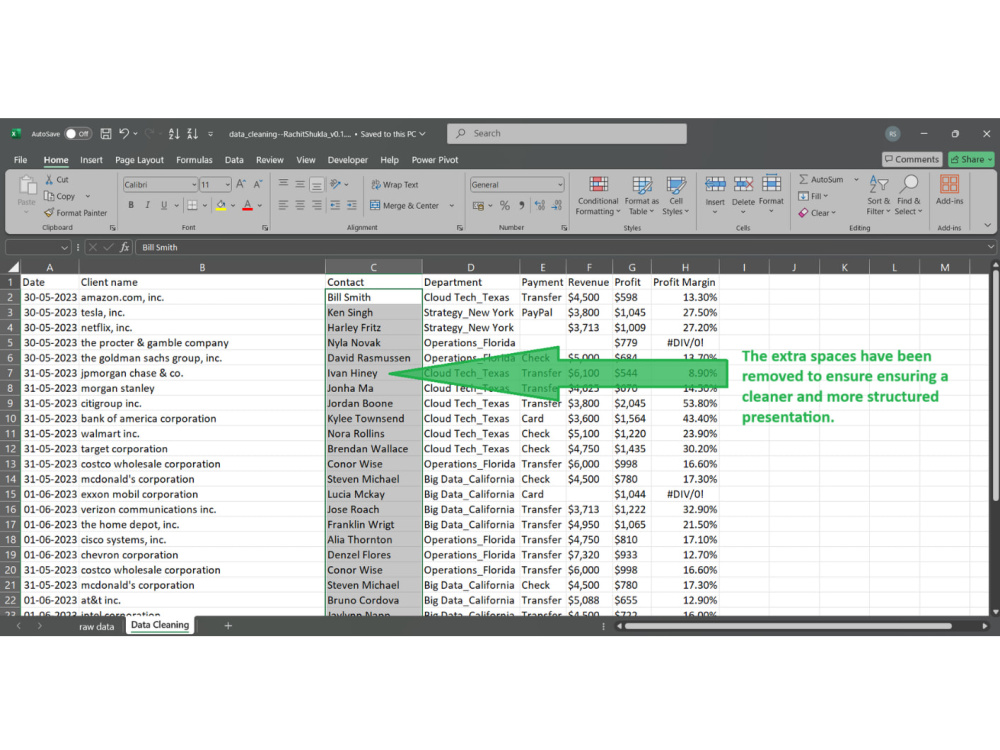Open Conditional Formatting
This screenshot has width=1000, height=750.
click(x=598, y=196)
